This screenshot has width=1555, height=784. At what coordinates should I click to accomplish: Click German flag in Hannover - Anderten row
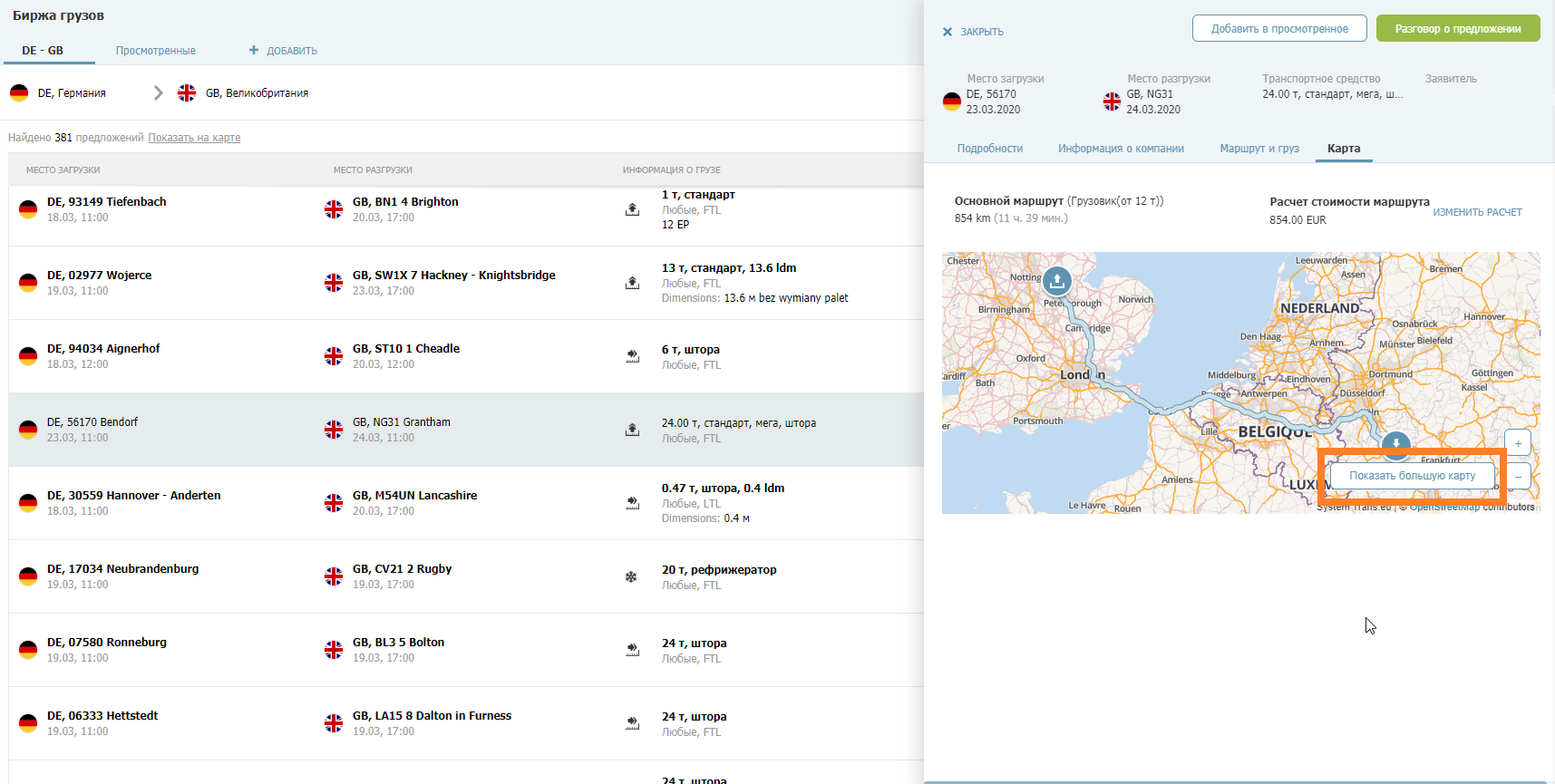(28, 503)
